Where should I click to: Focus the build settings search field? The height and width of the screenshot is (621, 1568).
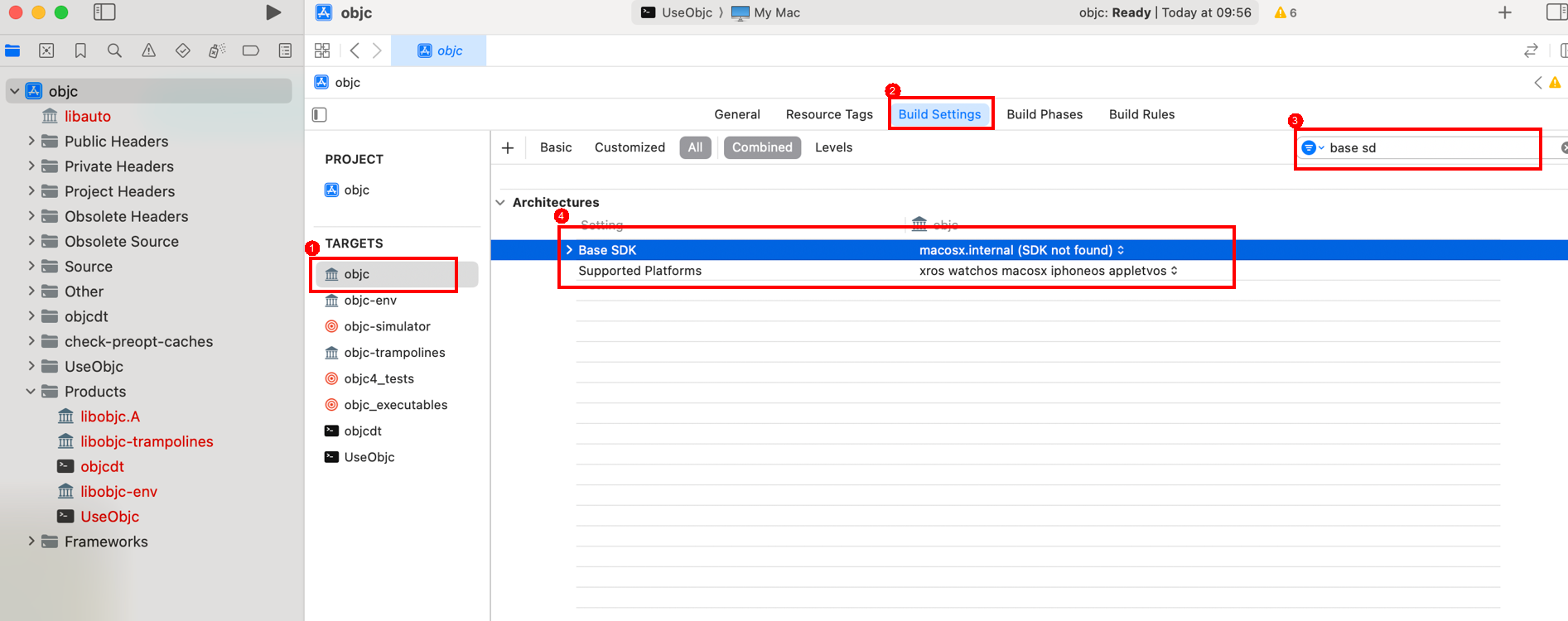[x=1437, y=147]
